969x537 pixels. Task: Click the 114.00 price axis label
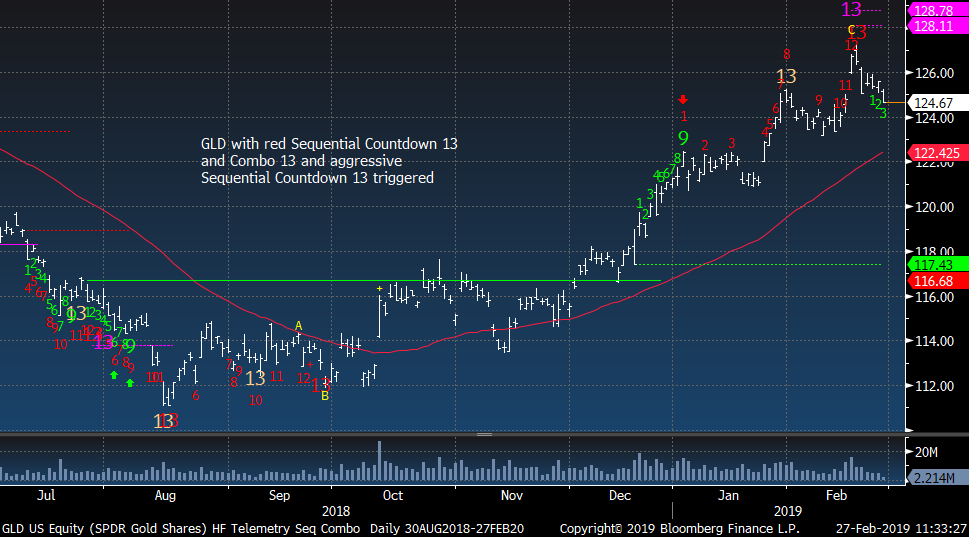click(934, 341)
